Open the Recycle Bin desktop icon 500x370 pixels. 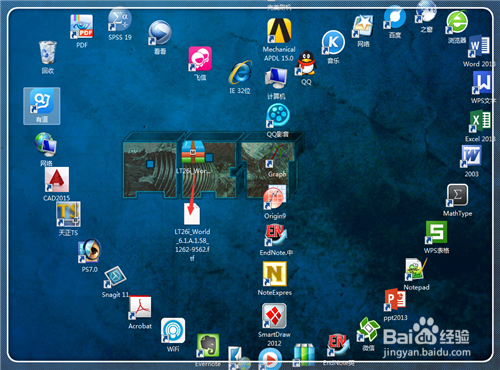pyautogui.click(x=48, y=53)
